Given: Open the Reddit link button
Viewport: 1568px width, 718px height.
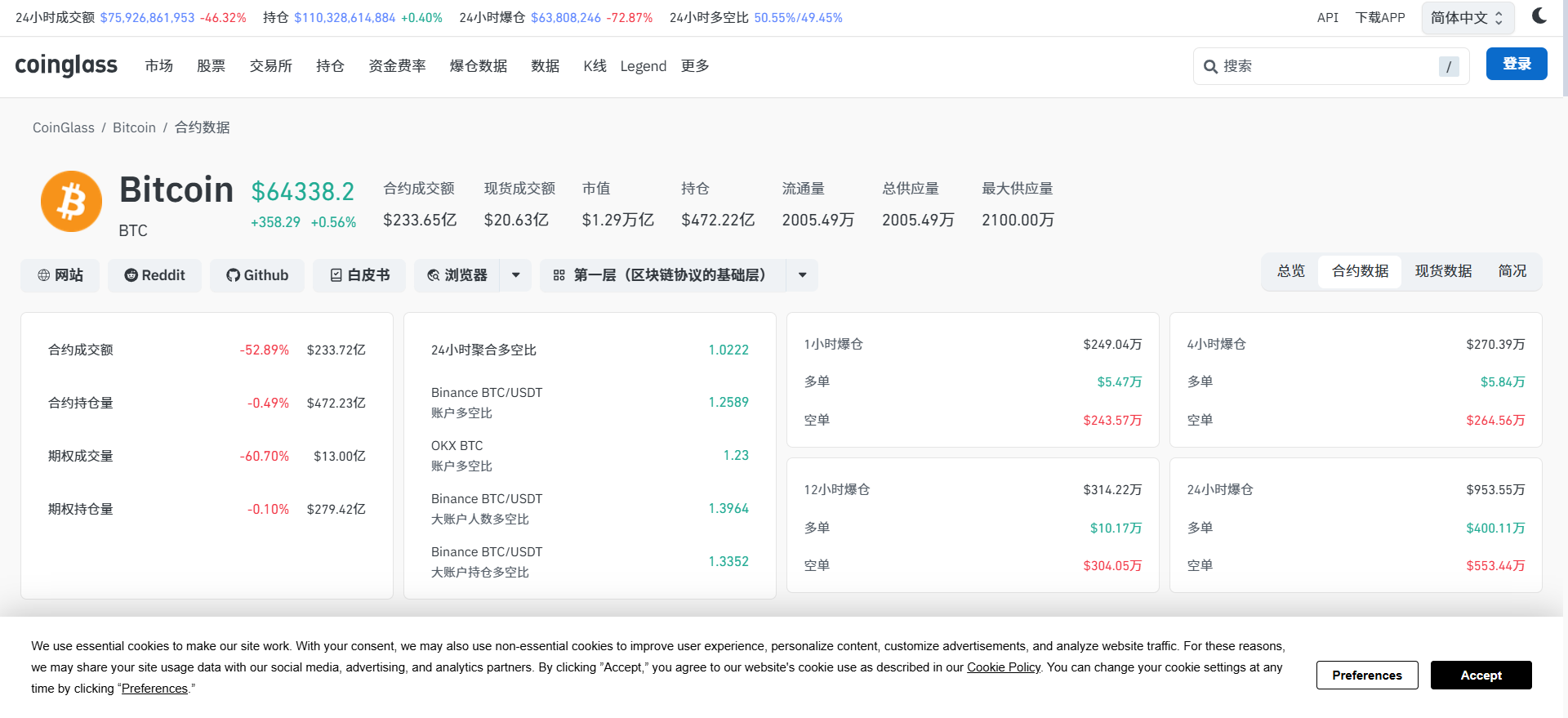Looking at the screenshot, I should tap(155, 275).
